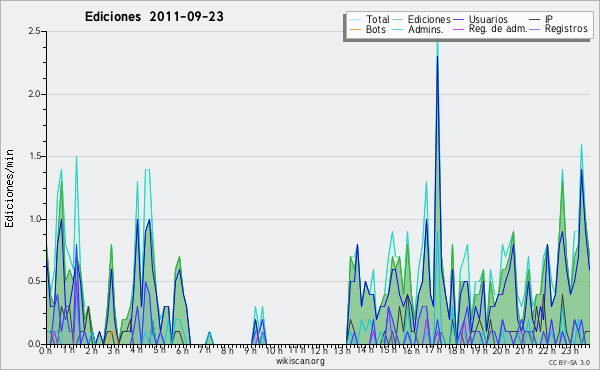Click the 'Total' legend label
This screenshot has height=370, width=600.
[x=377, y=19]
